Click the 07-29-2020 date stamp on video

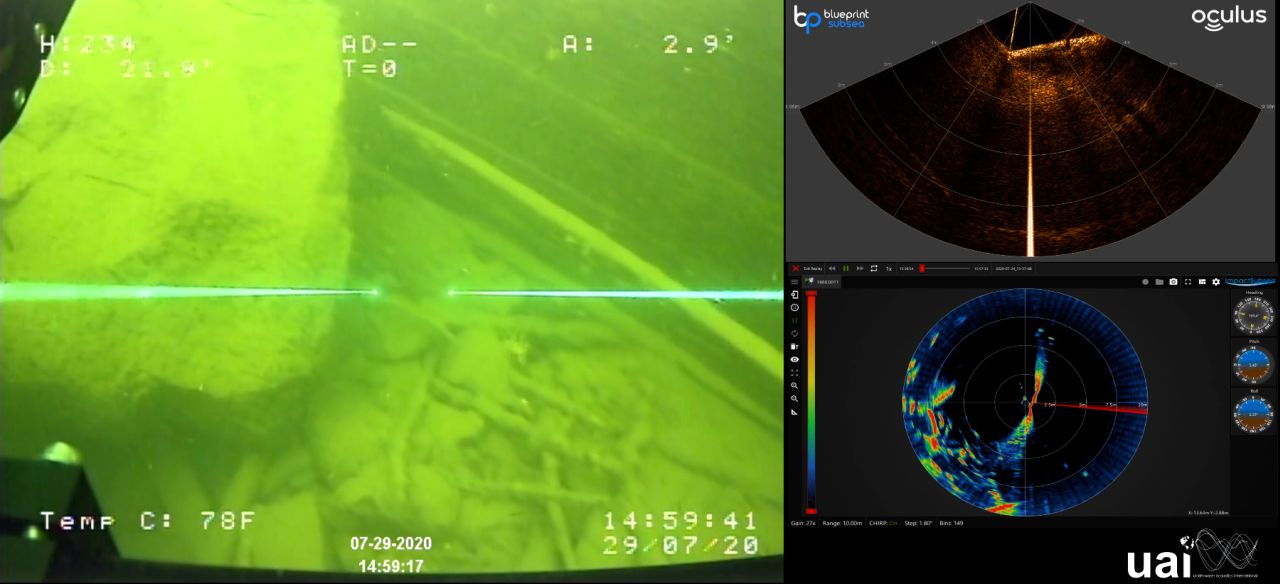point(391,544)
